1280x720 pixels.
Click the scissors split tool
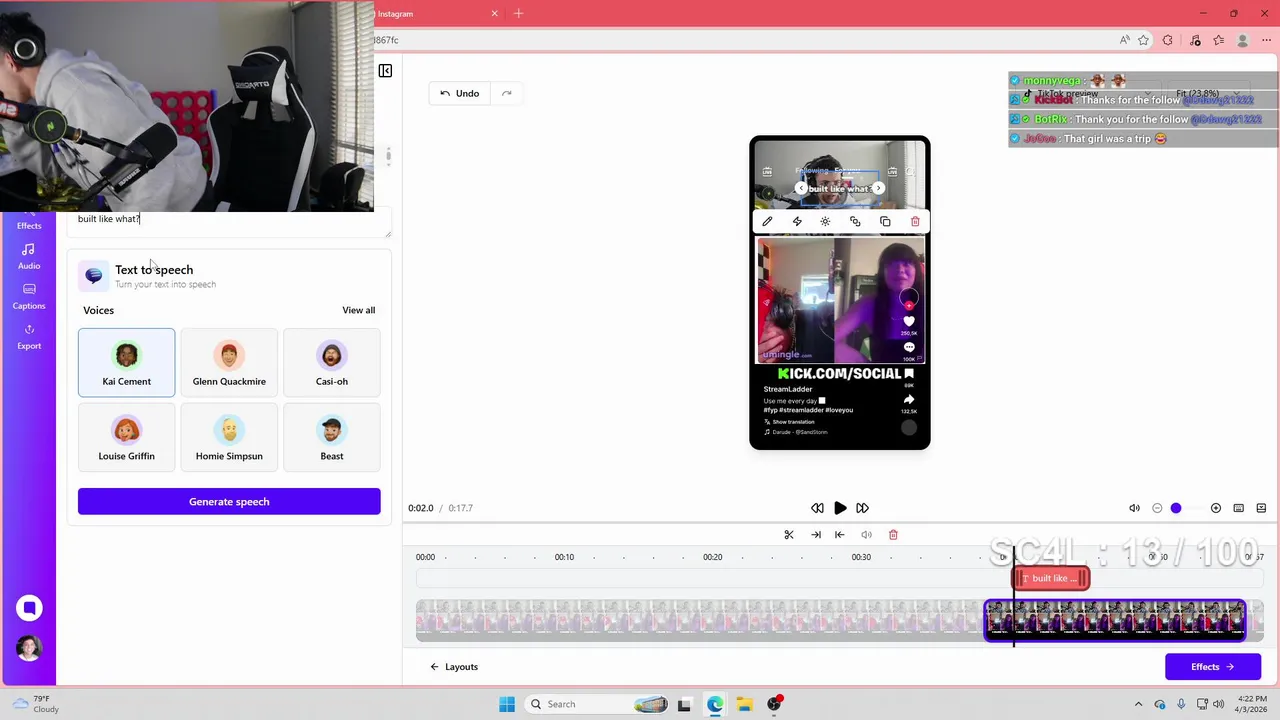click(x=789, y=535)
